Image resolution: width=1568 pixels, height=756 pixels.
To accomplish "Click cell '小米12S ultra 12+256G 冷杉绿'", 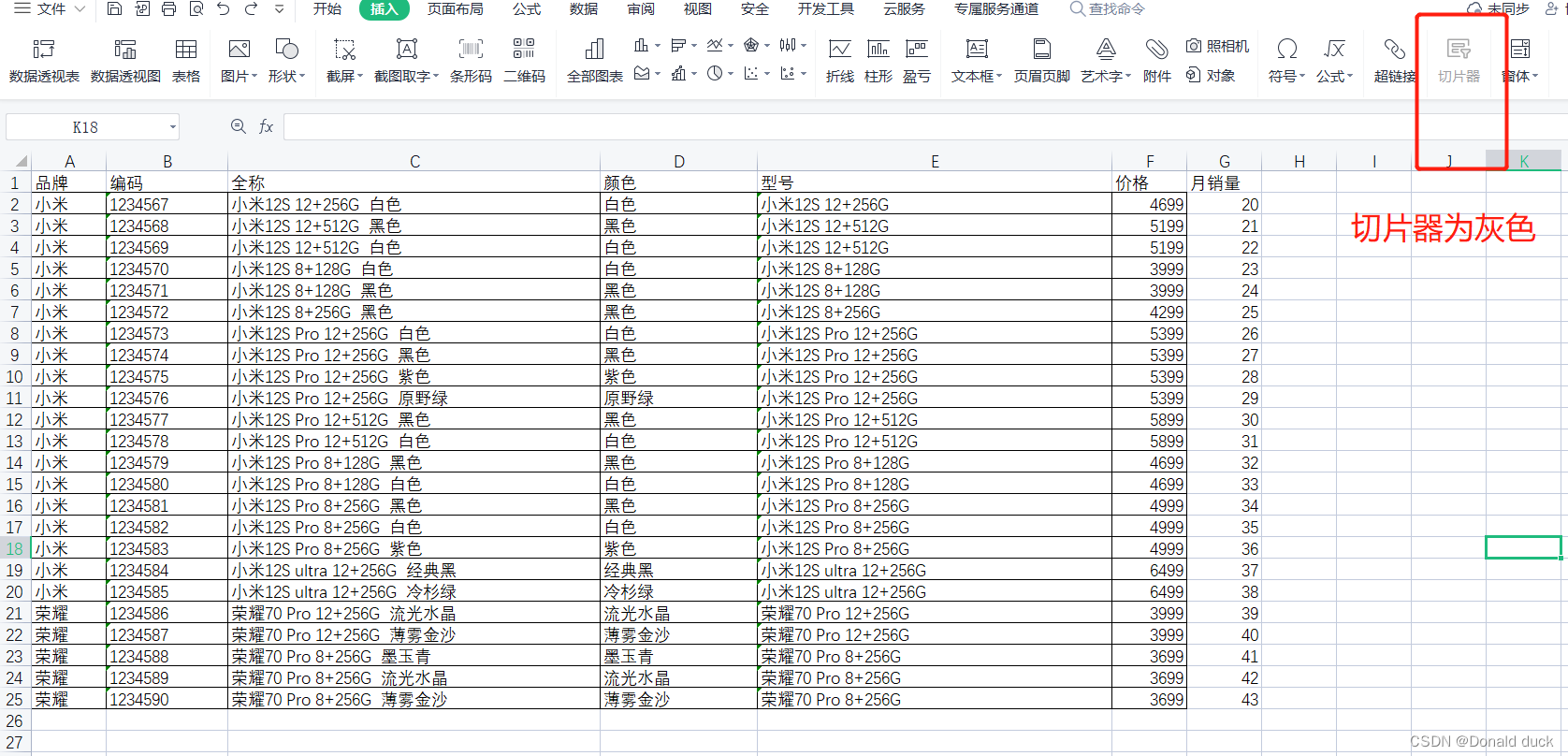I will coord(414,591).
